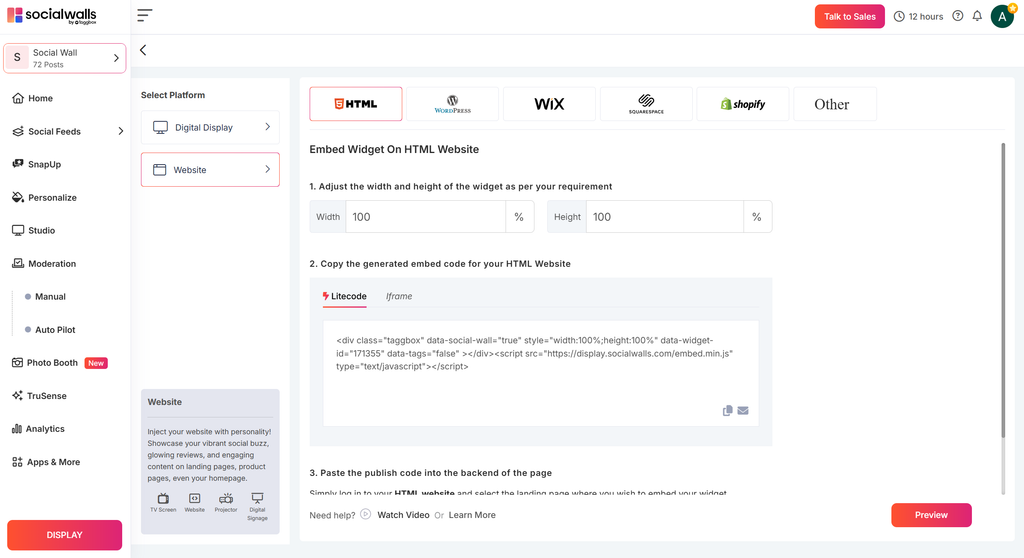The width and height of the screenshot is (1024, 558).
Task: Click the Projector icon
Action: (226, 499)
